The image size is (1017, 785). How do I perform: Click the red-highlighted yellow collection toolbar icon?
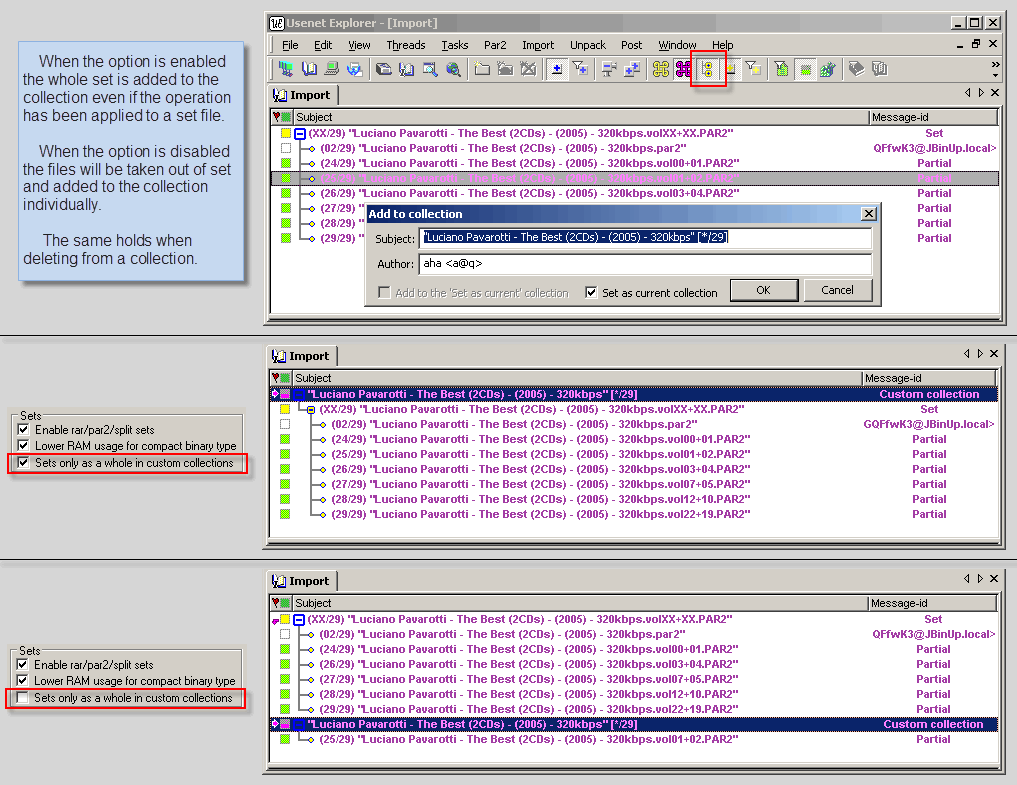point(709,69)
